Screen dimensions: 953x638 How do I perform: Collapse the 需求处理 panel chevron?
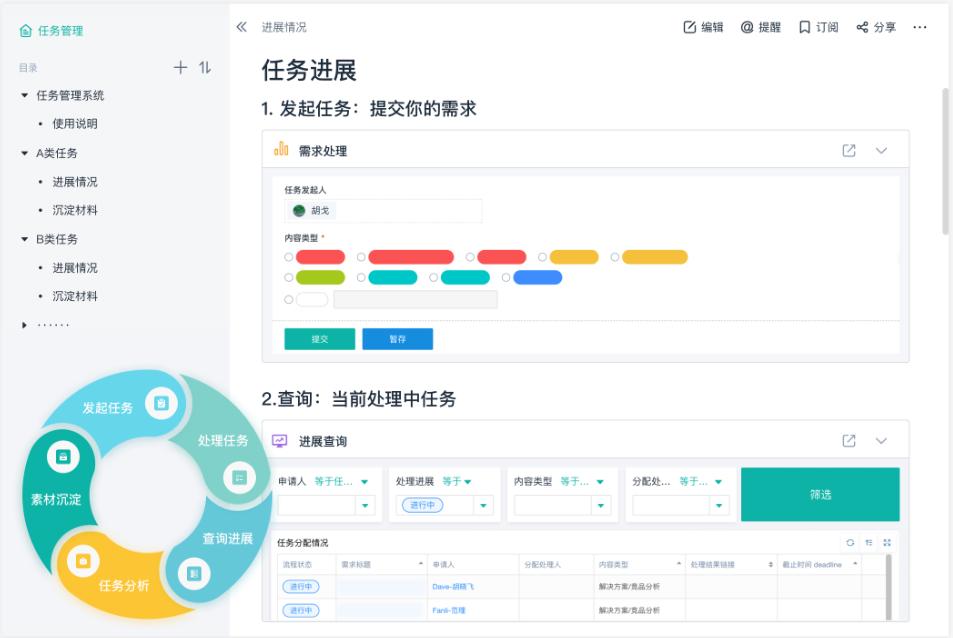(881, 151)
